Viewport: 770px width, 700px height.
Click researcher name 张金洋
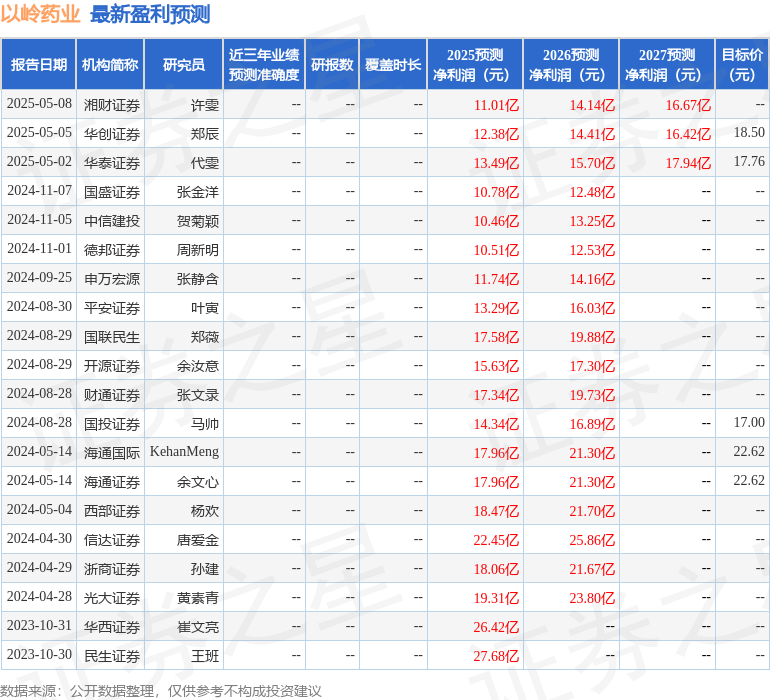pos(198,192)
